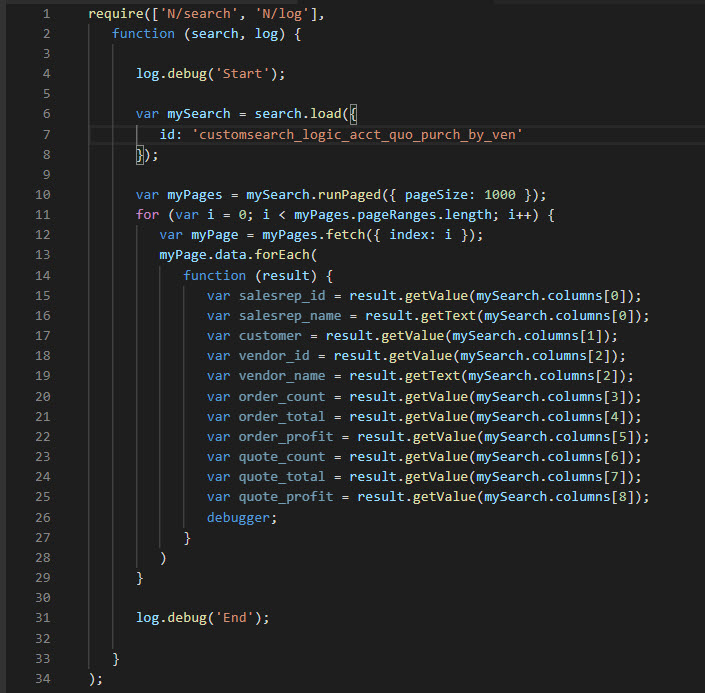This screenshot has height=693, width=705.
Task: Click the 'customsearch_logic_acct_quo_purch_by_ven' search id string
Action: [356, 134]
